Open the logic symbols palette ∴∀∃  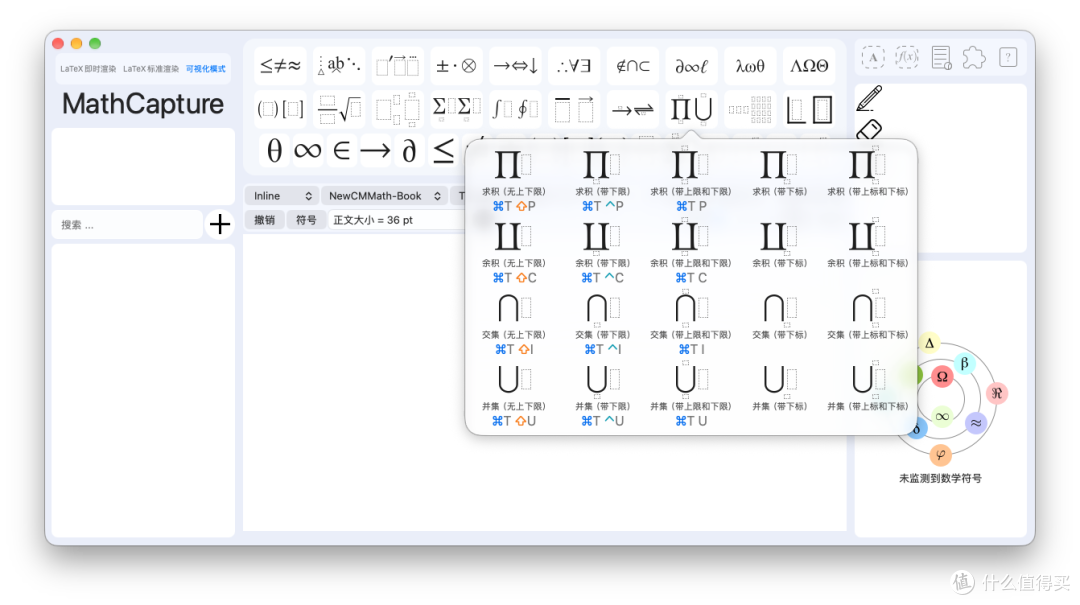coord(574,66)
